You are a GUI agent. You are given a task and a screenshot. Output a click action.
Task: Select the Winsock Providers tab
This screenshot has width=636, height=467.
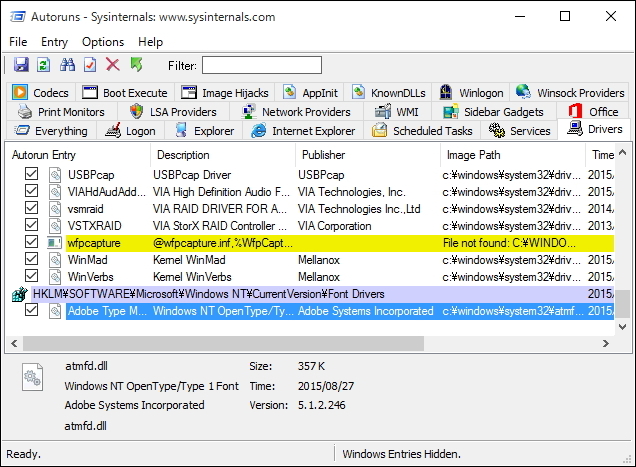pos(570,93)
